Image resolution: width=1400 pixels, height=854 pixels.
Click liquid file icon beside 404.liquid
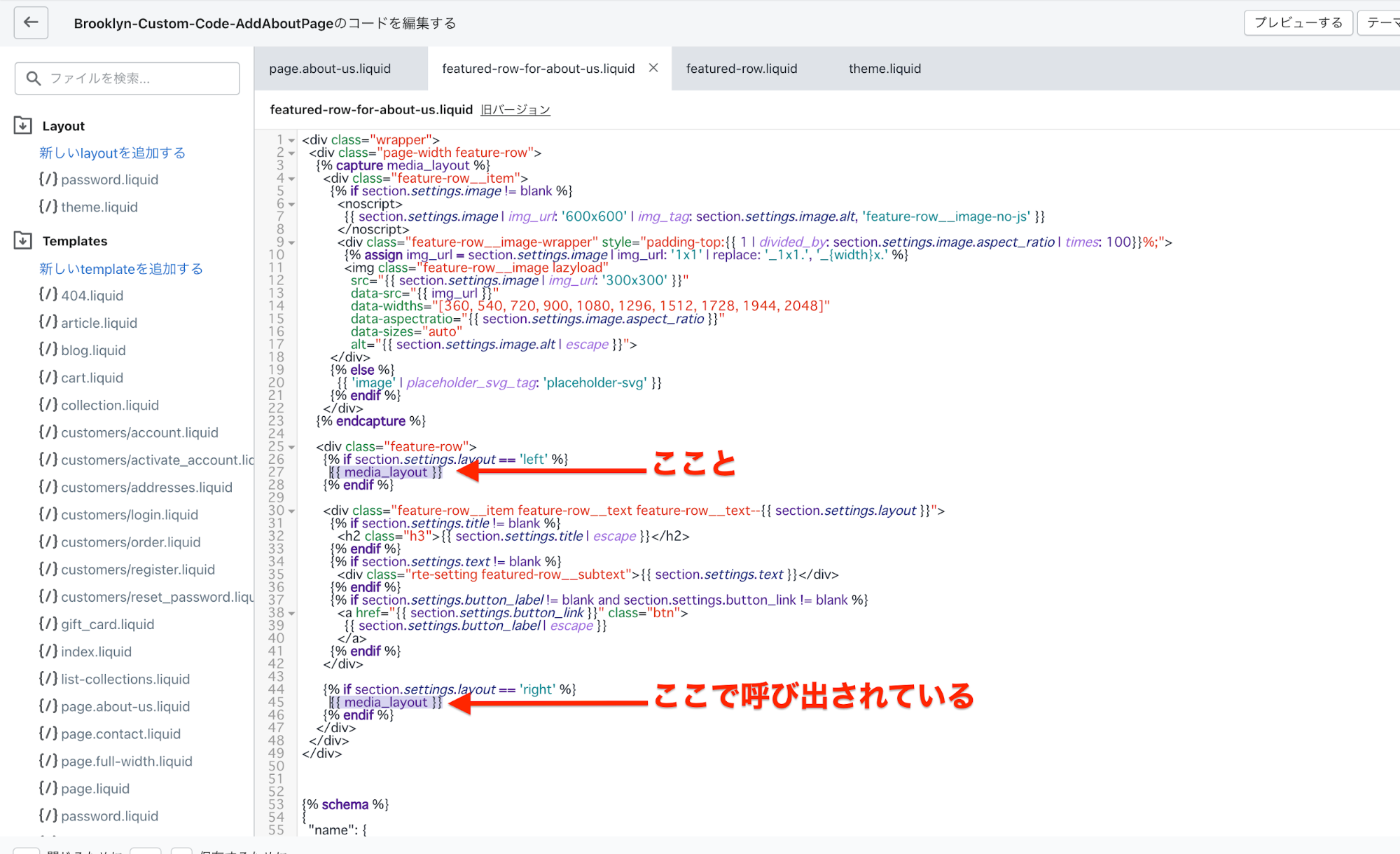(48, 295)
